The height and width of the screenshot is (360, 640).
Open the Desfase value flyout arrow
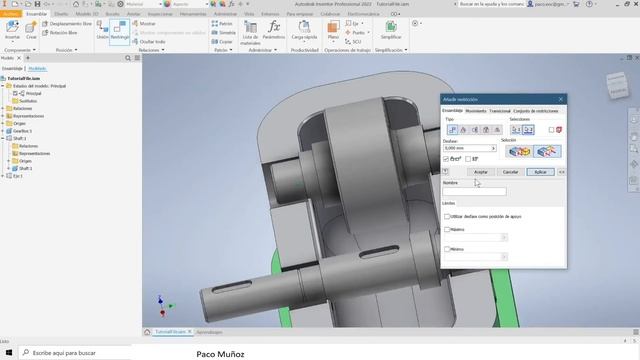click(493, 148)
